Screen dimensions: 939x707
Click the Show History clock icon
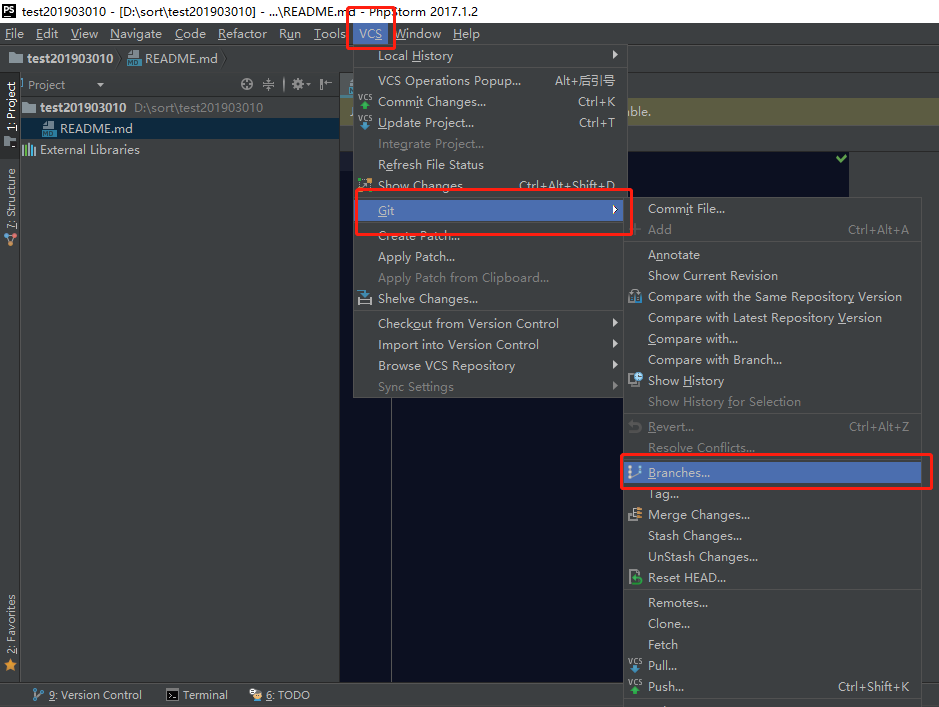[x=635, y=380]
